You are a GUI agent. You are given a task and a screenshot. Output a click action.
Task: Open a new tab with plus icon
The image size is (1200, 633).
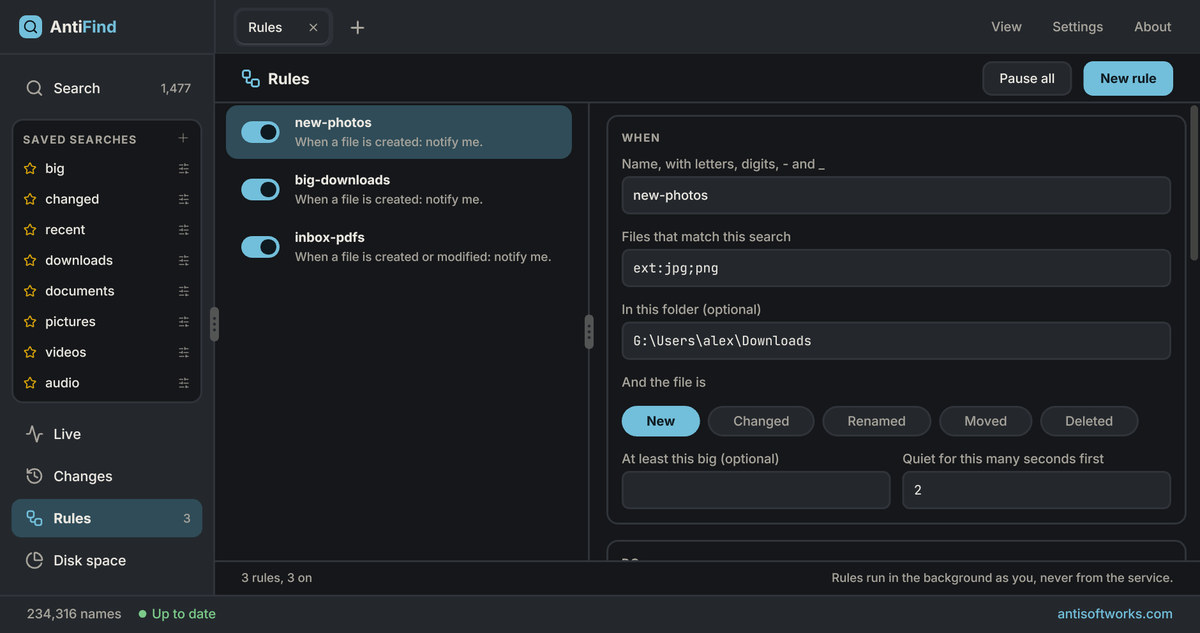357,27
